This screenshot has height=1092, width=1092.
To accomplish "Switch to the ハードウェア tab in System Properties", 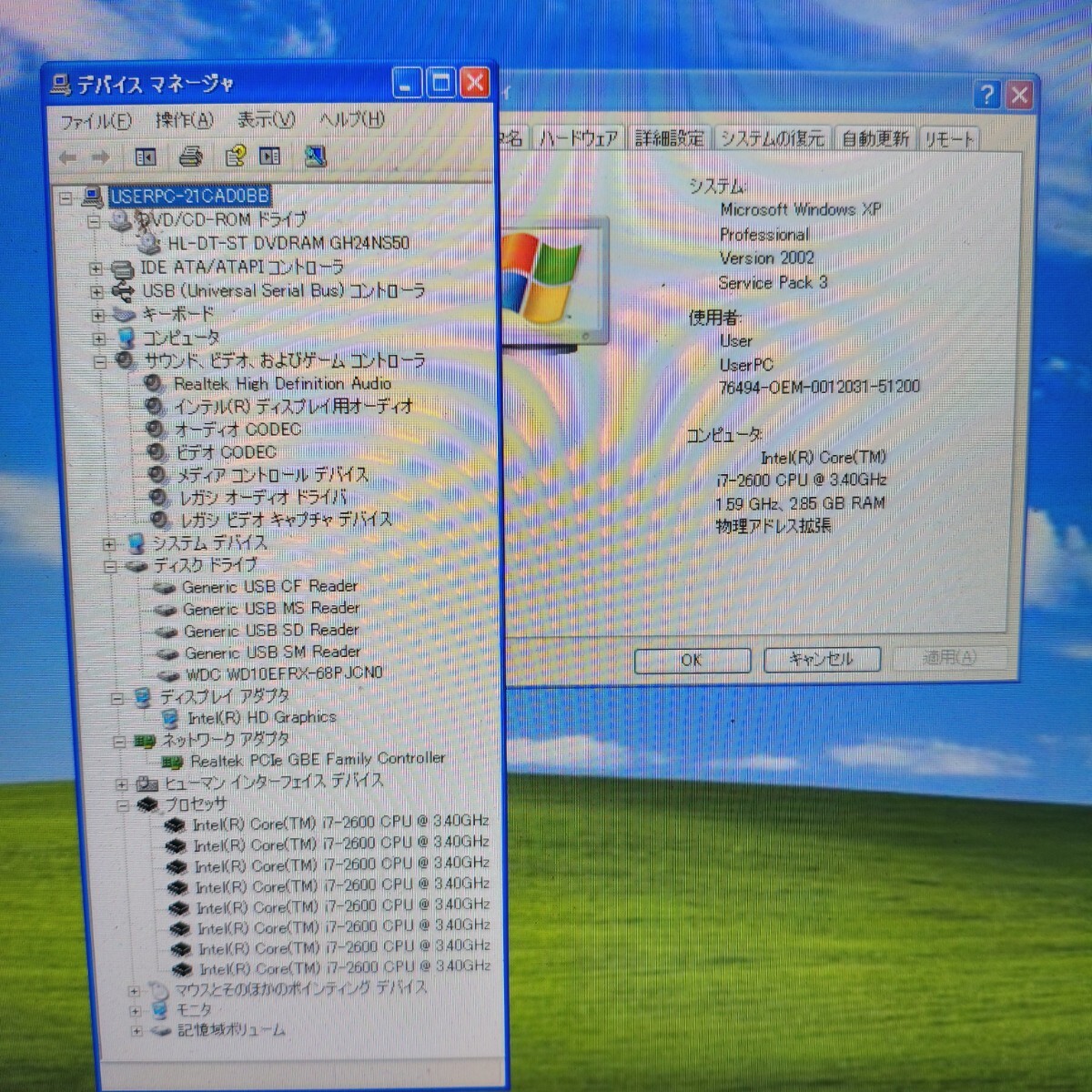I will [578, 138].
